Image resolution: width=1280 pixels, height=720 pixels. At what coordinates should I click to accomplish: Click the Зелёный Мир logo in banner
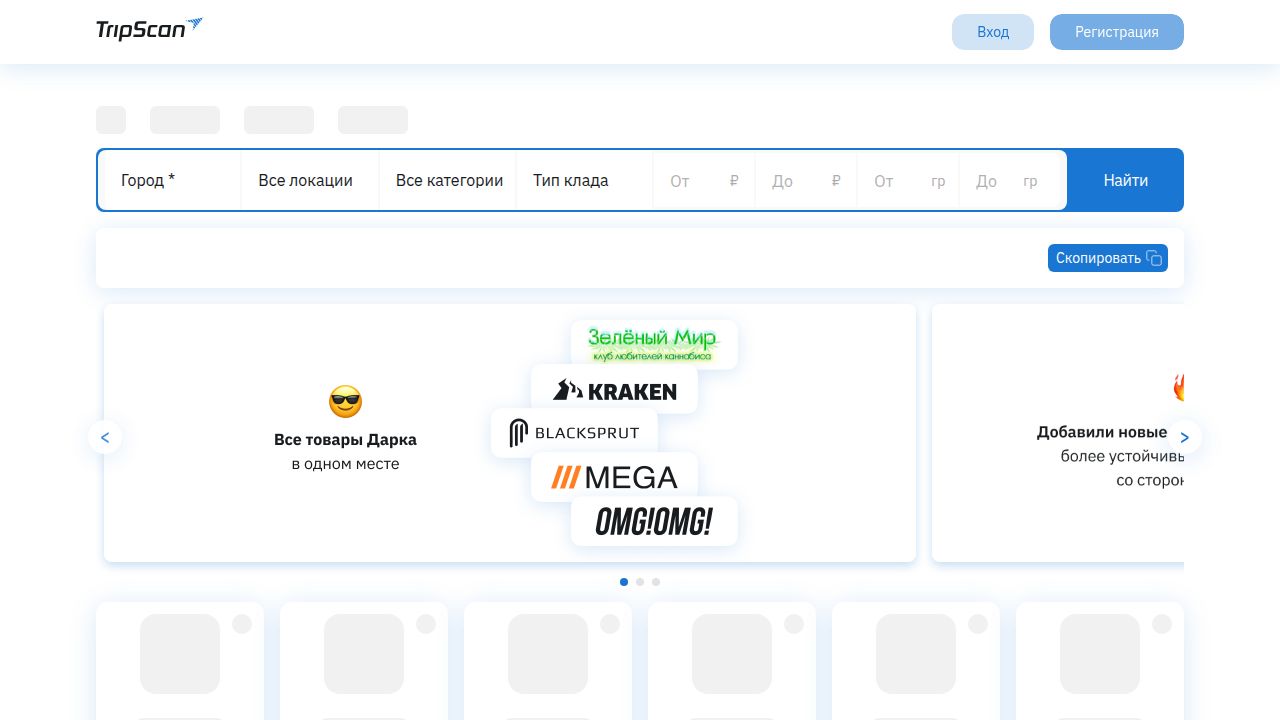[654, 344]
